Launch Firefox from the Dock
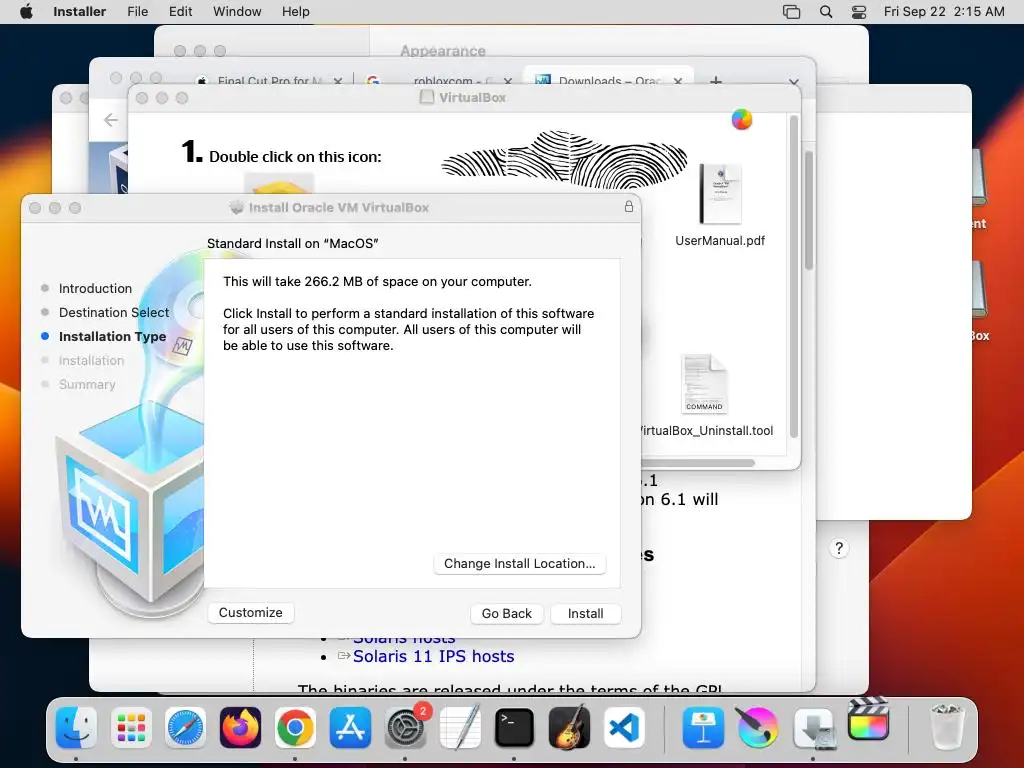 pyautogui.click(x=240, y=728)
